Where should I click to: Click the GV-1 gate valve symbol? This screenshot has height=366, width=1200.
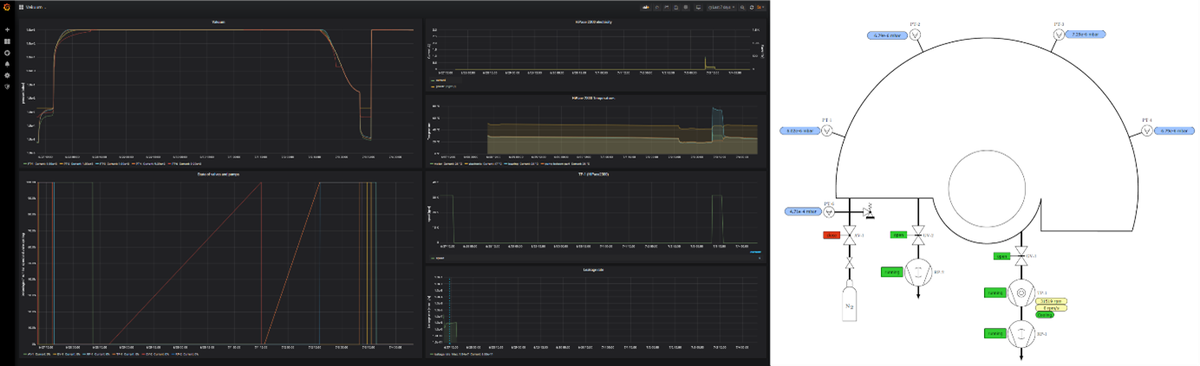click(1021, 255)
